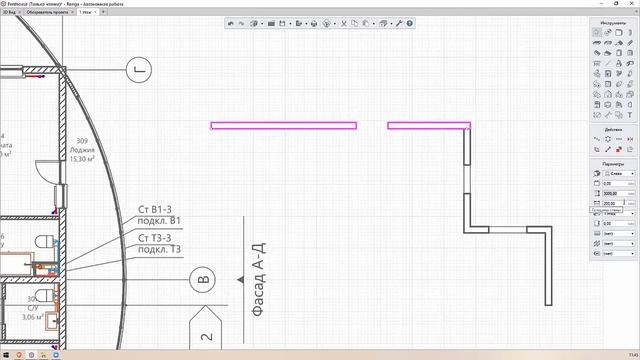This screenshot has width=640, height=360.
Task: Click the gear-shaped icon in Действия panel
Action: tap(608, 139)
